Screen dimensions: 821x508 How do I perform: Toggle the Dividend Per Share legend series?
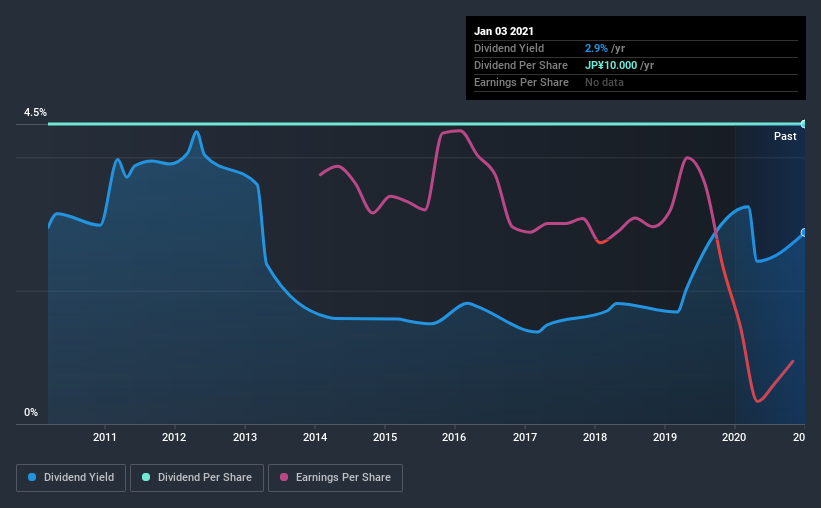197,478
